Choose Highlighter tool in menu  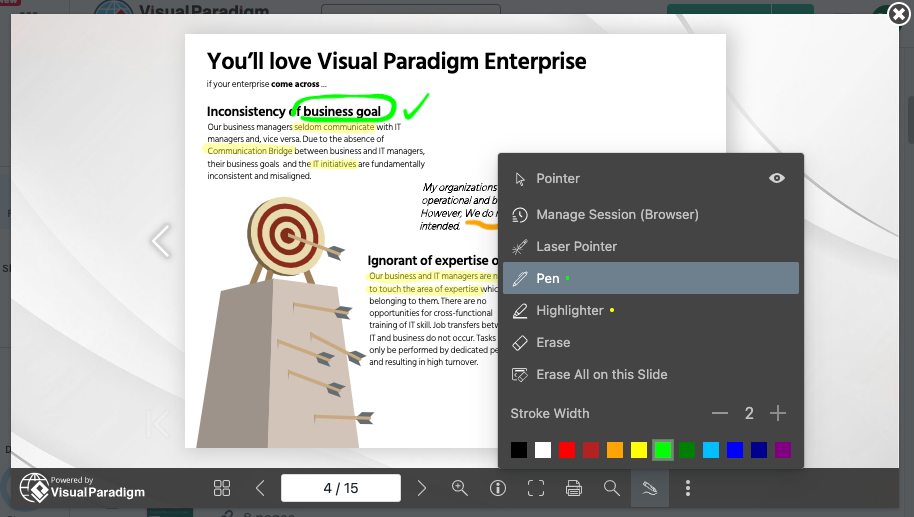569,310
